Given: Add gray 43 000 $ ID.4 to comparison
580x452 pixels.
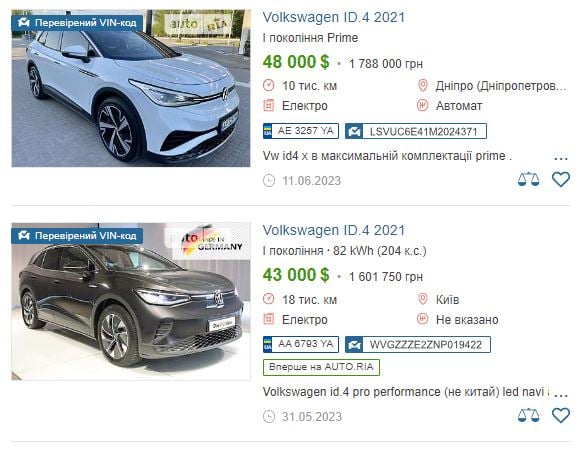Looking at the screenshot, I should [528, 415].
